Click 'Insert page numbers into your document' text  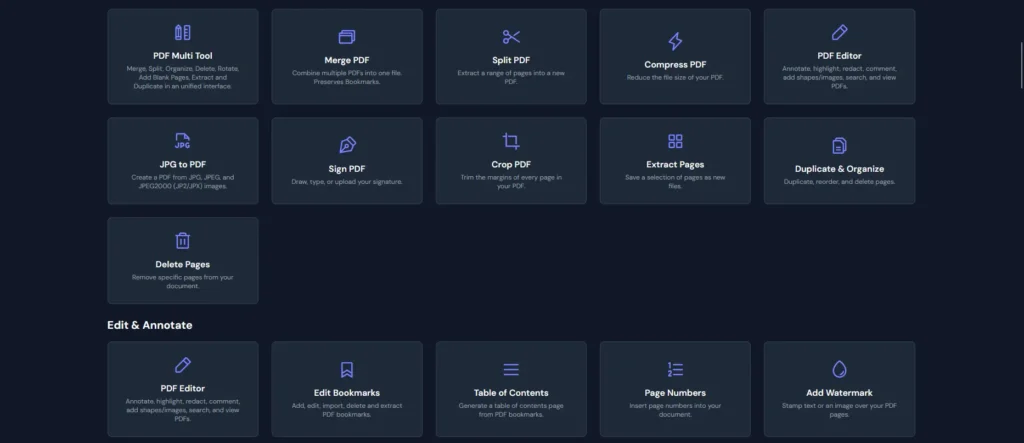point(675,410)
